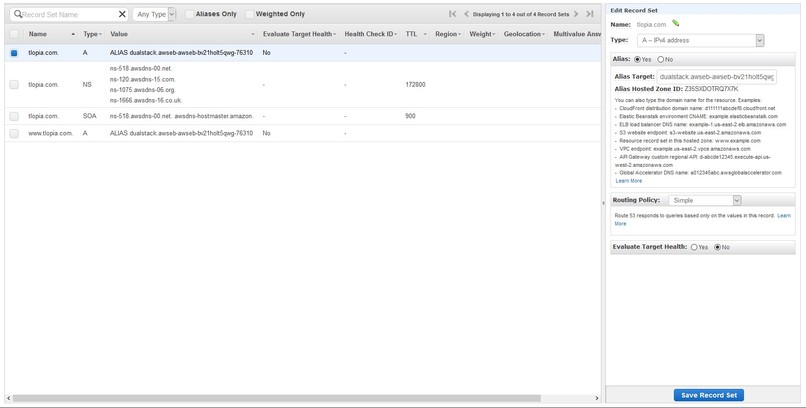Select Evaluate Target Health No radio
806x408 pixels.
[x=718, y=247]
